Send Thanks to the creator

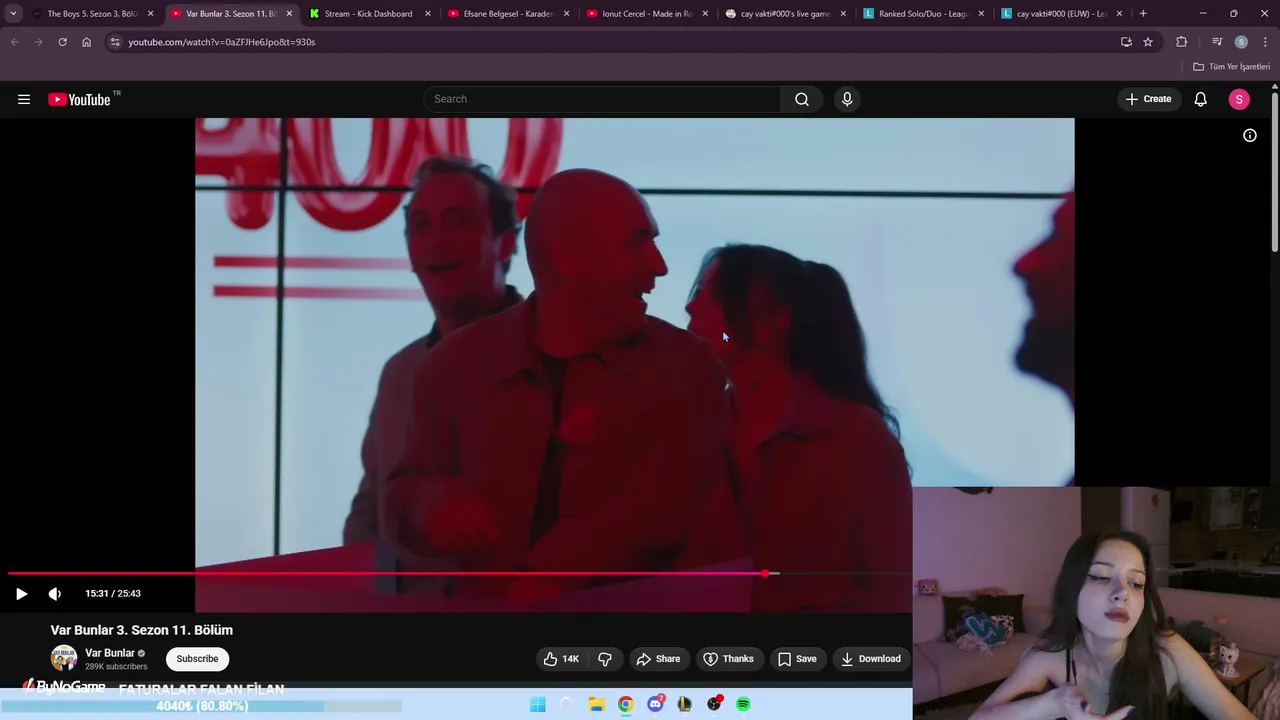(728, 659)
